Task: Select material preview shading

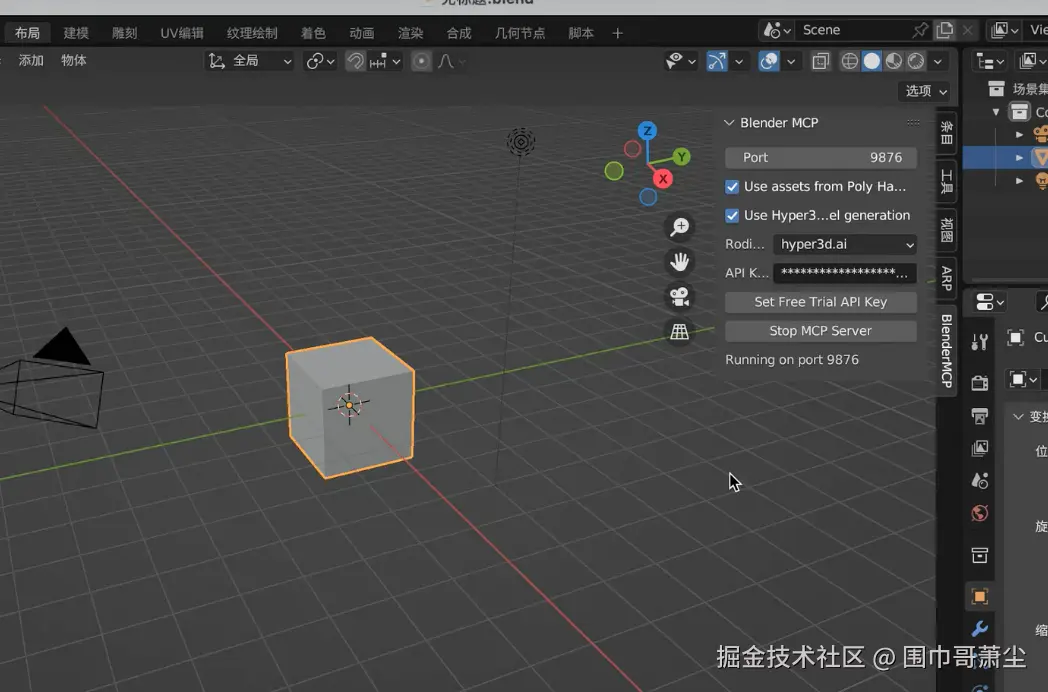Action: pos(894,62)
